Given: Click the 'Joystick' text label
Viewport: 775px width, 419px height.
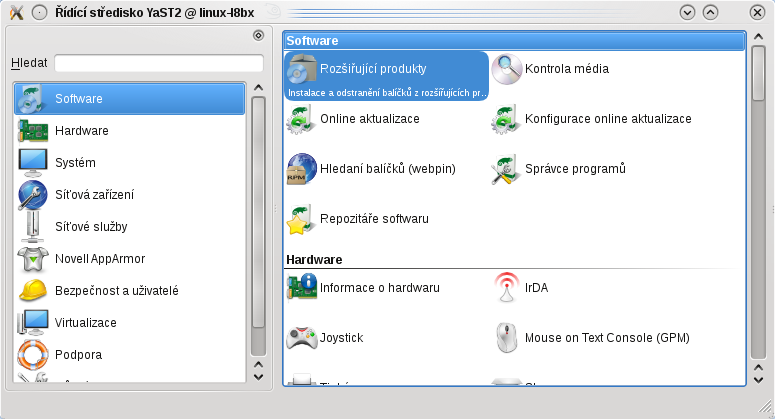Looking at the screenshot, I should 342,338.
